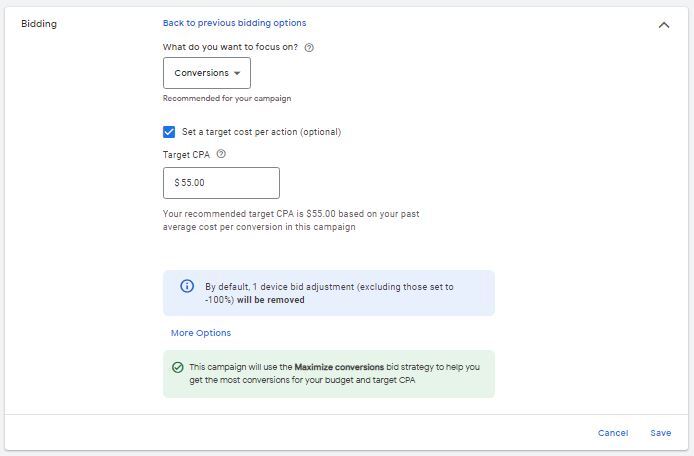Expand More Options

pos(201,333)
